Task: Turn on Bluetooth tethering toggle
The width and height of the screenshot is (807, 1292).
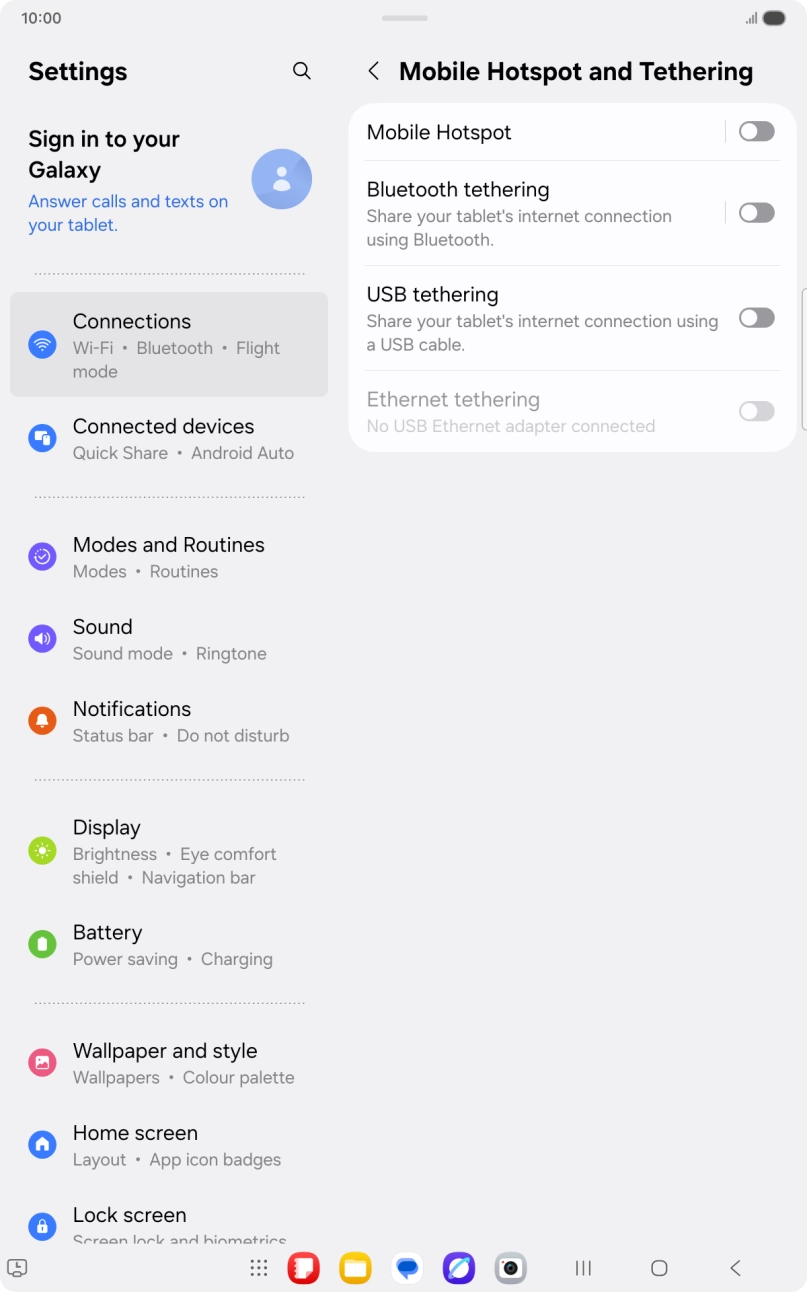Action: pyautogui.click(x=756, y=213)
